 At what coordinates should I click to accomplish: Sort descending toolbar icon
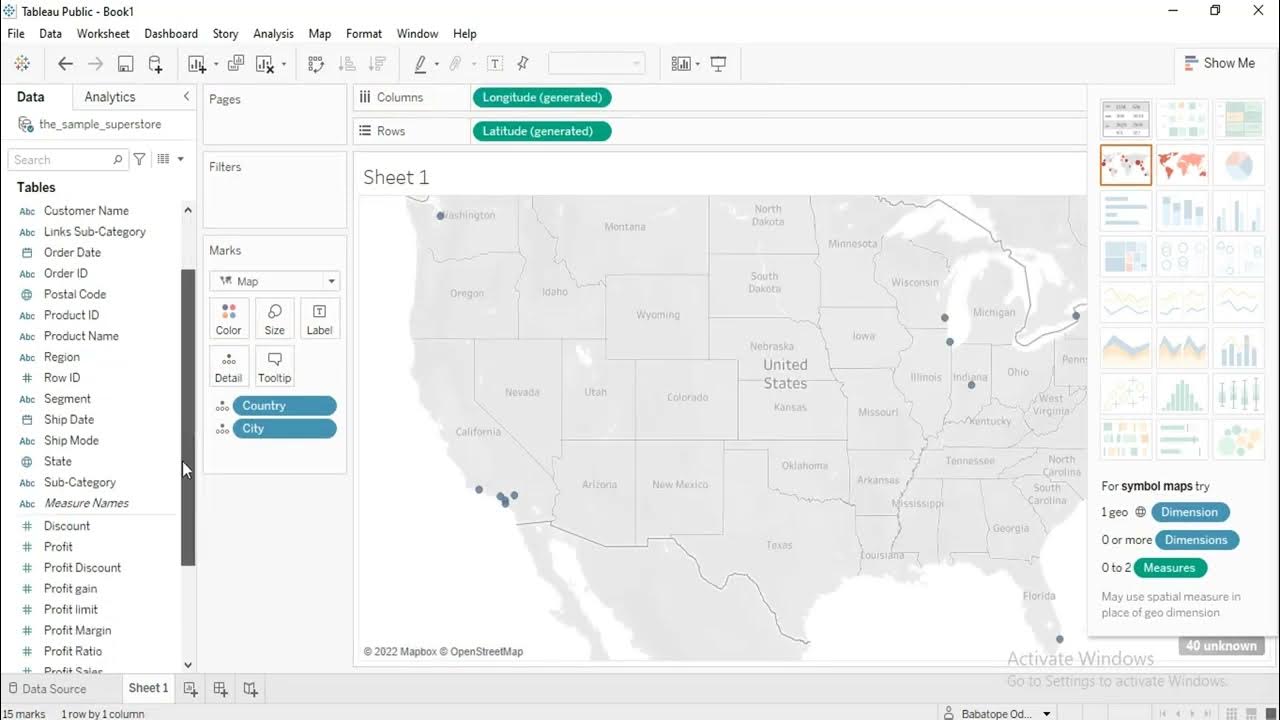point(377,64)
